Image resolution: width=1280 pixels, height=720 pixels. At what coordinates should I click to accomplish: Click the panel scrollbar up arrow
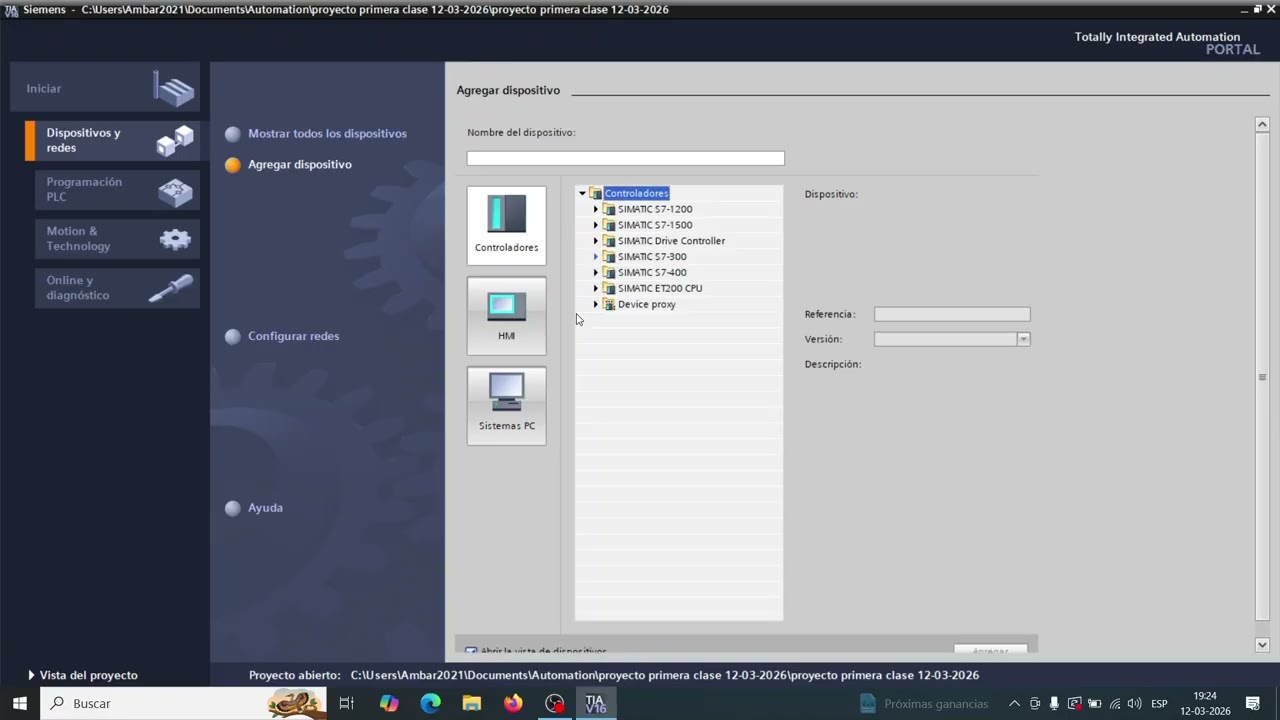pos(1262,124)
